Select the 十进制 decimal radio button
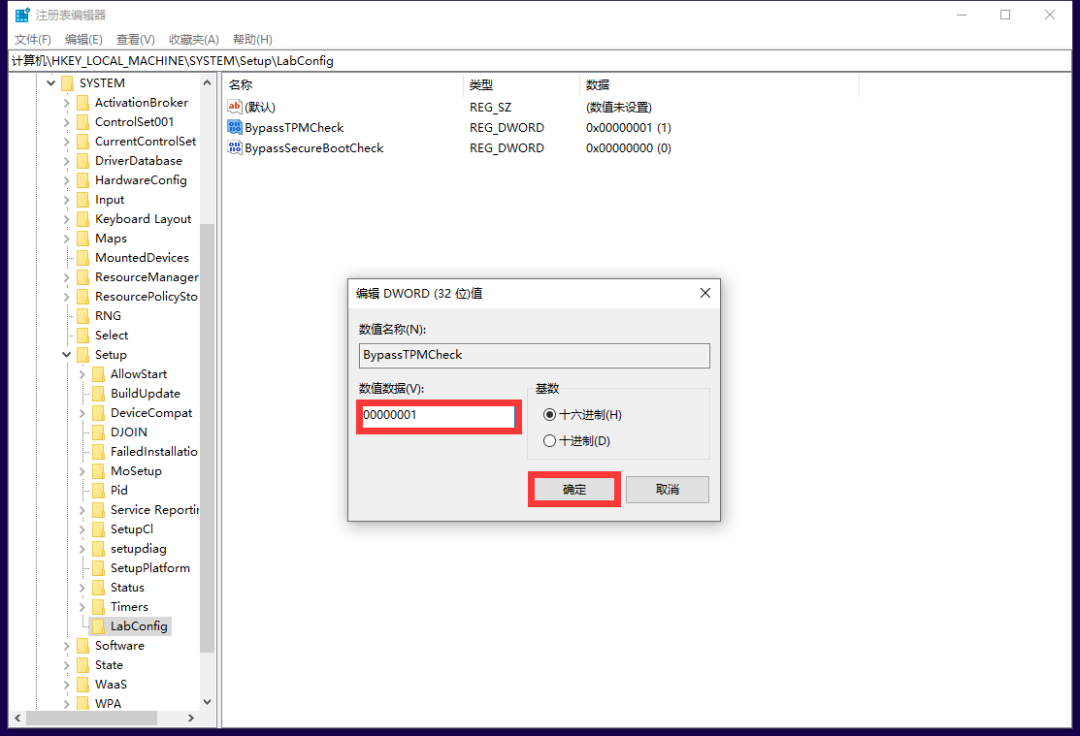Image resolution: width=1080 pixels, height=736 pixels. click(x=548, y=441)
